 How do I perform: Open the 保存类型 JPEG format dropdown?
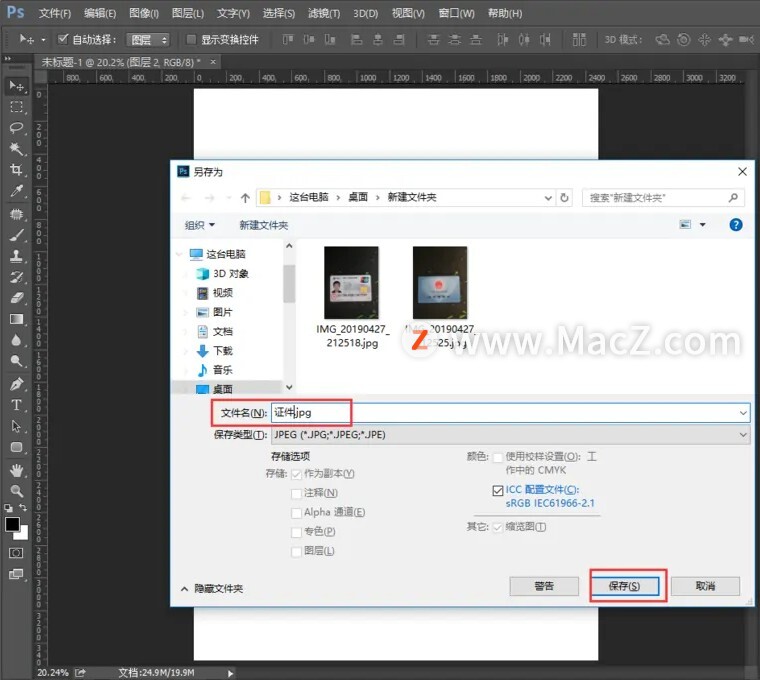[x=509, y=435]
